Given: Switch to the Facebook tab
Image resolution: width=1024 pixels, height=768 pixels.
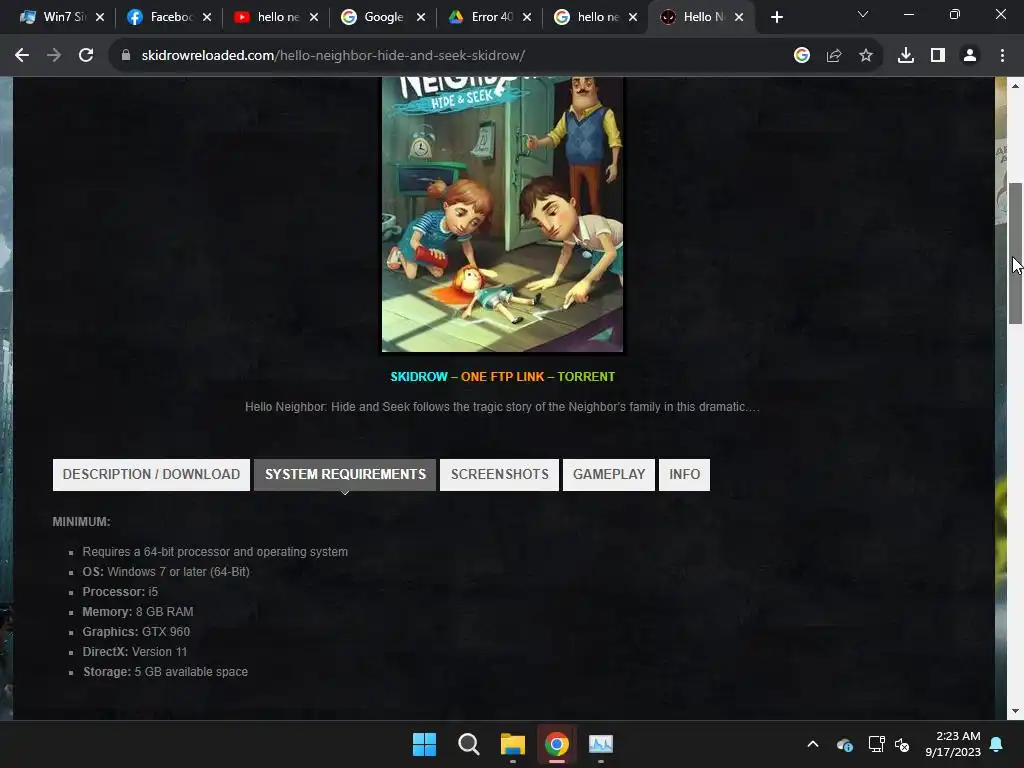Looking at the screenshot, I should (161, 17).
